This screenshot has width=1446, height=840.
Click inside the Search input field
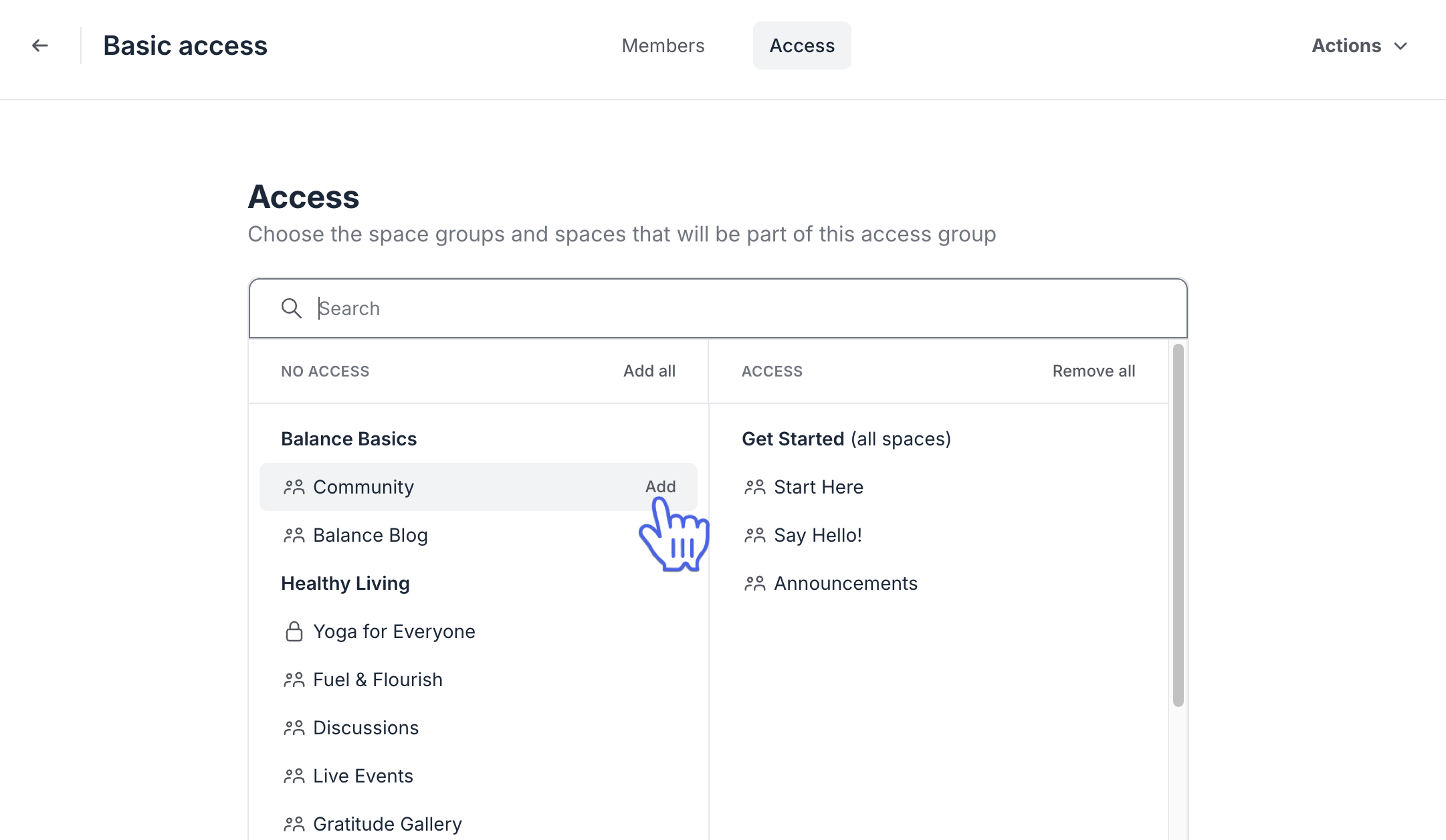[x=602, y=308]
